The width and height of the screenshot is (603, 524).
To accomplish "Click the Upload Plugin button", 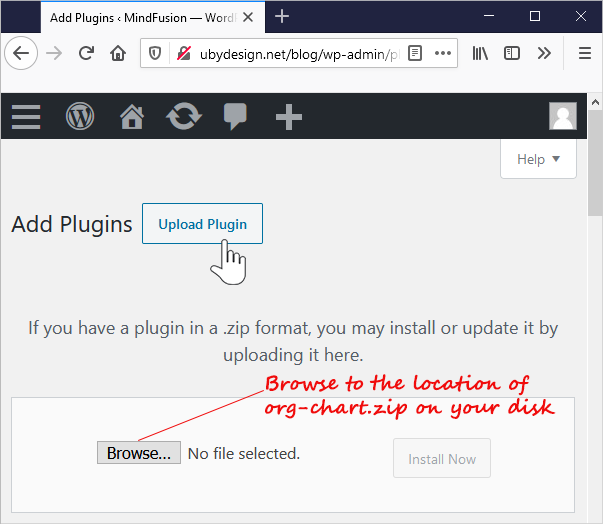I will [x=202, y=224].
